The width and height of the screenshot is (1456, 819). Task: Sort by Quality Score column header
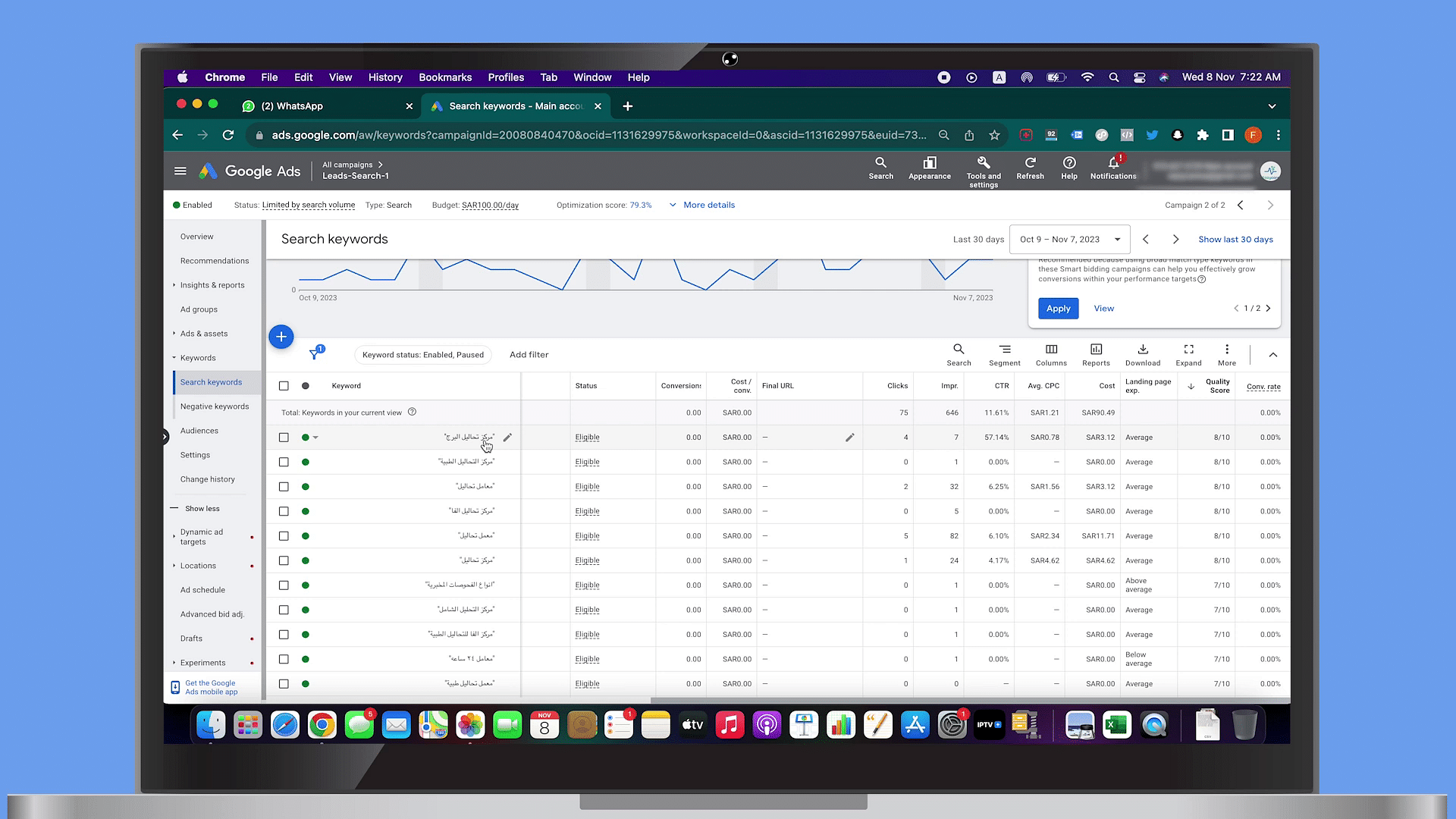coord(1218,386)
